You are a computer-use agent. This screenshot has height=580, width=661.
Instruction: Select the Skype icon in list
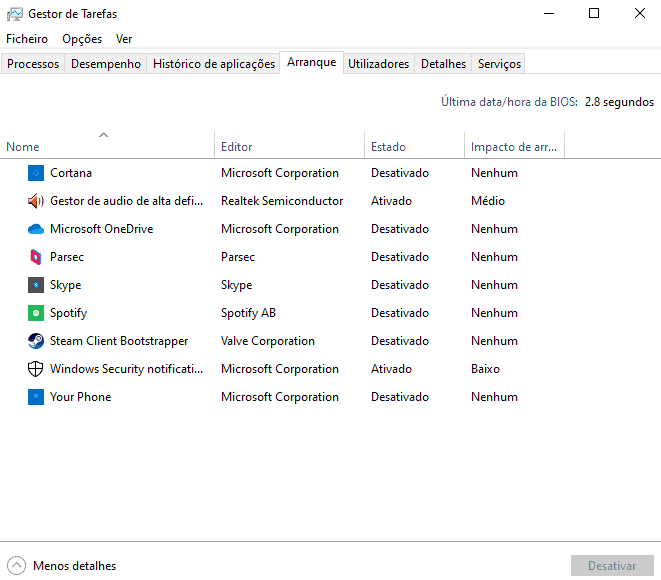(36, 285)
